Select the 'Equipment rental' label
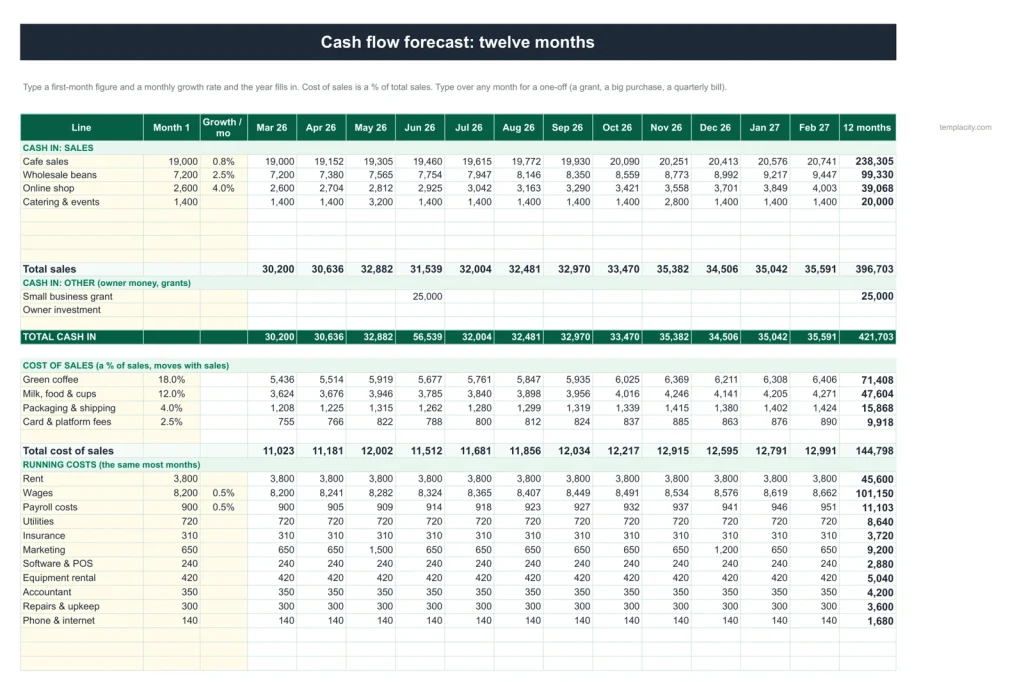Image resolution: width=1024 pixels, height=682 pixels. click(x=59, y=578)
